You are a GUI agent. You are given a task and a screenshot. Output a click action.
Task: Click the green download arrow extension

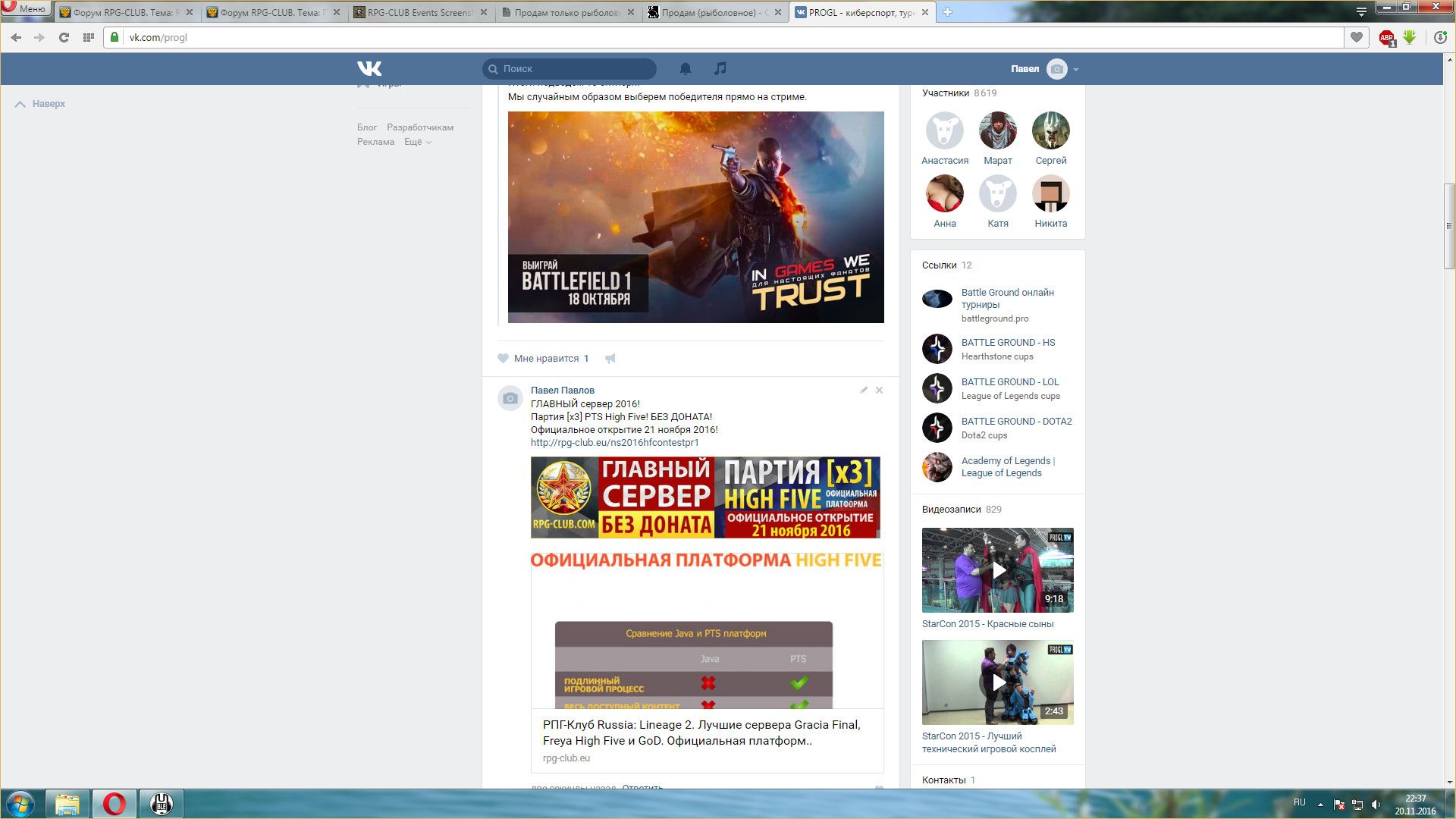(x=1410, y=37)
